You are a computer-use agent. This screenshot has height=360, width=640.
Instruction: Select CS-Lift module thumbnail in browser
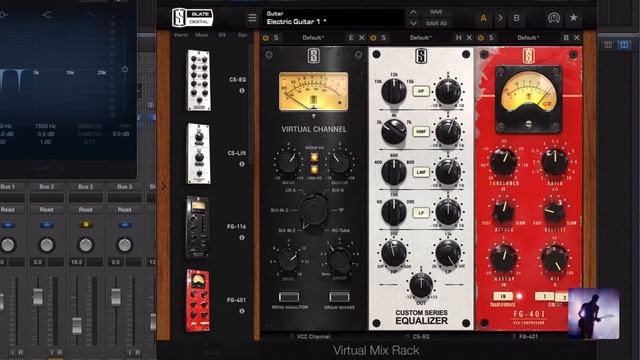(x=199, y=154)
